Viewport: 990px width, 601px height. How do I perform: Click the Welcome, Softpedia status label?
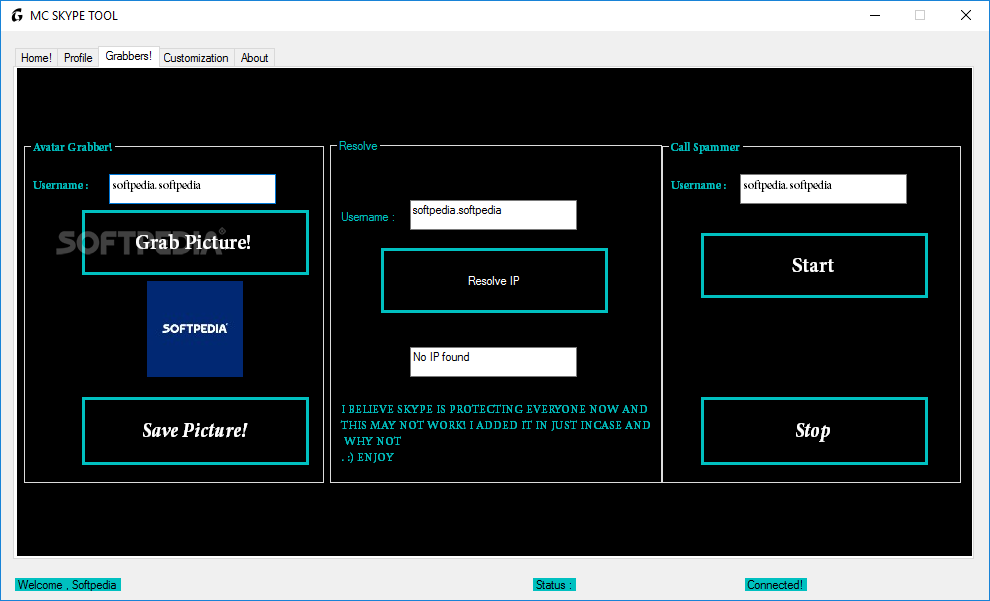tap(68, 585)
